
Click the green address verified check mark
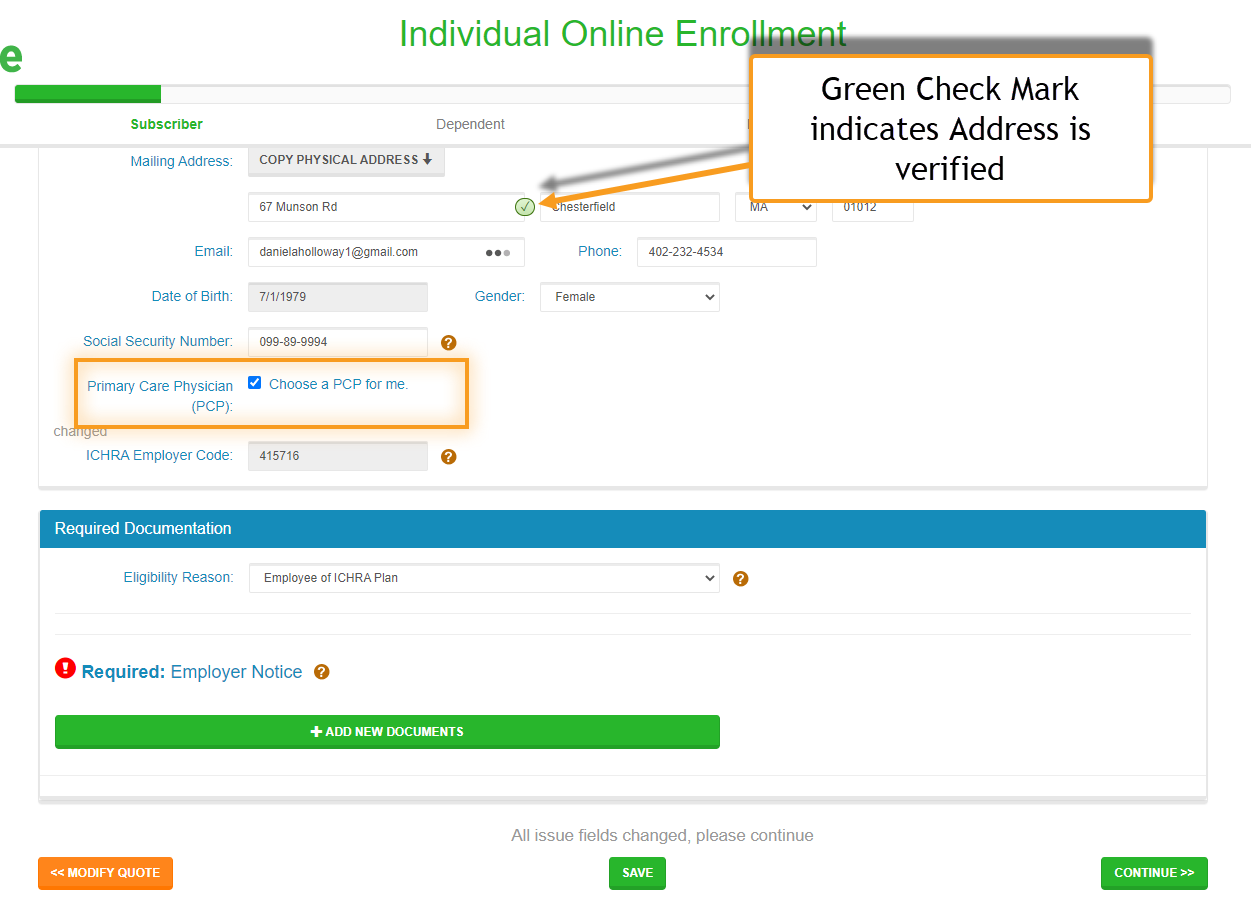524,207
